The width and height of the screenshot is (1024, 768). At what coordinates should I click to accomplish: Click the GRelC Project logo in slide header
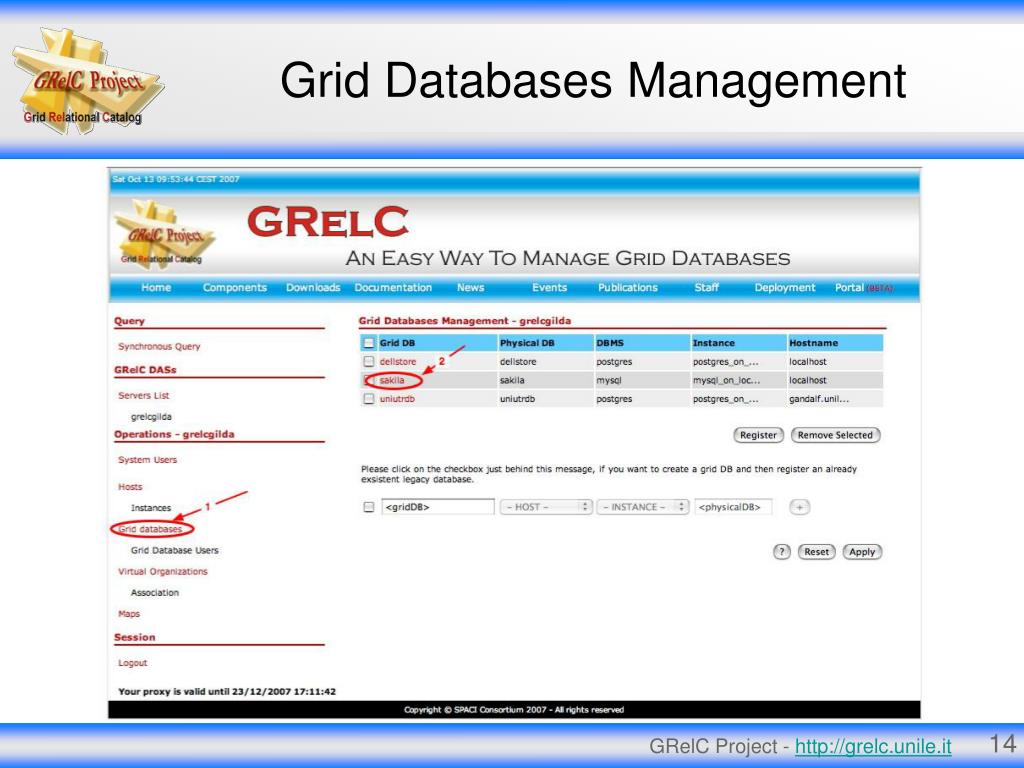(88, 80)
